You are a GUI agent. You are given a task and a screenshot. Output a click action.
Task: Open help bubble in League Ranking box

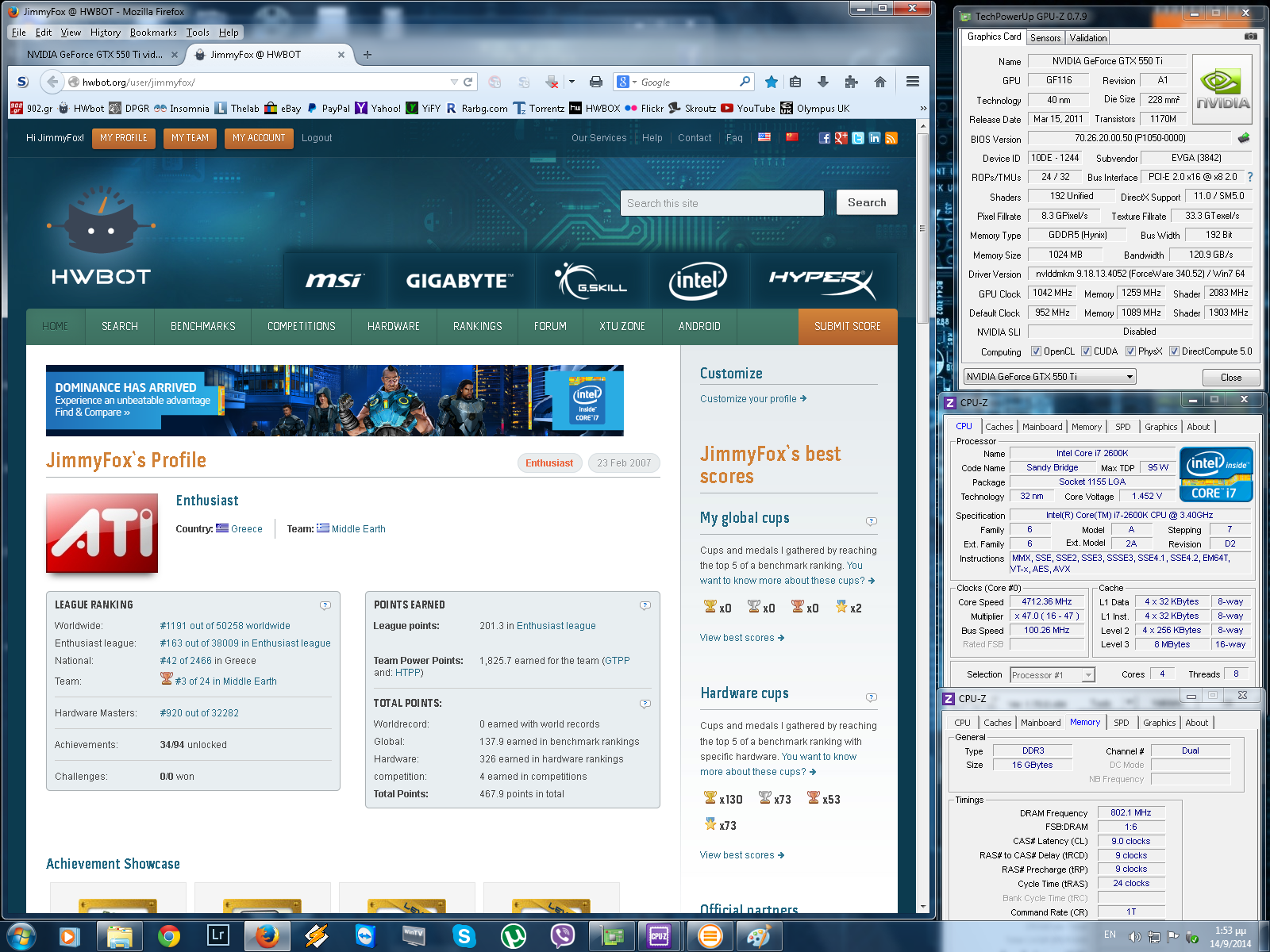[325, 605]
